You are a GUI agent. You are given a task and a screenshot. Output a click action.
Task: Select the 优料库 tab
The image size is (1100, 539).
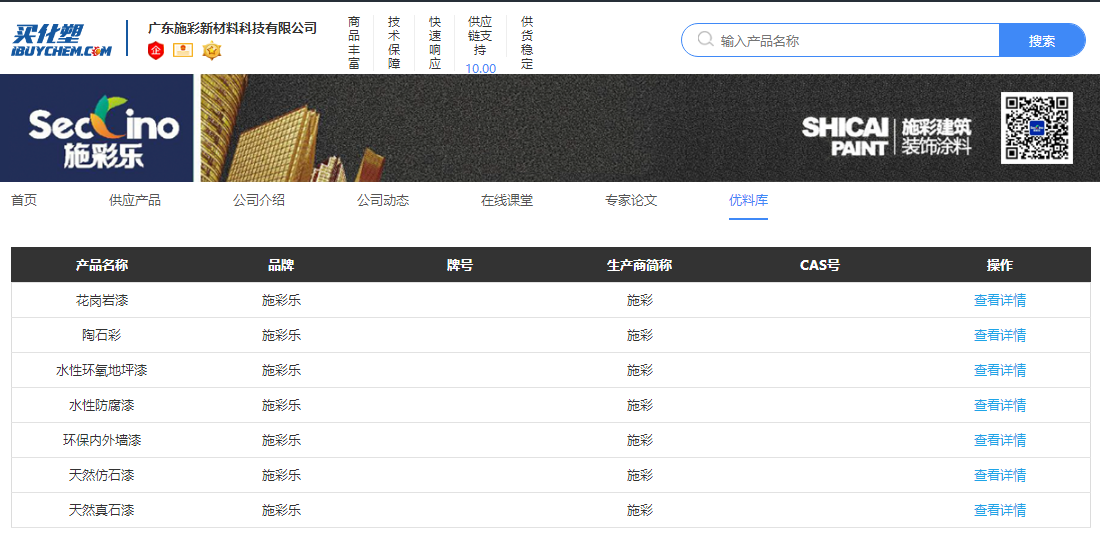(x=749, y=201)
